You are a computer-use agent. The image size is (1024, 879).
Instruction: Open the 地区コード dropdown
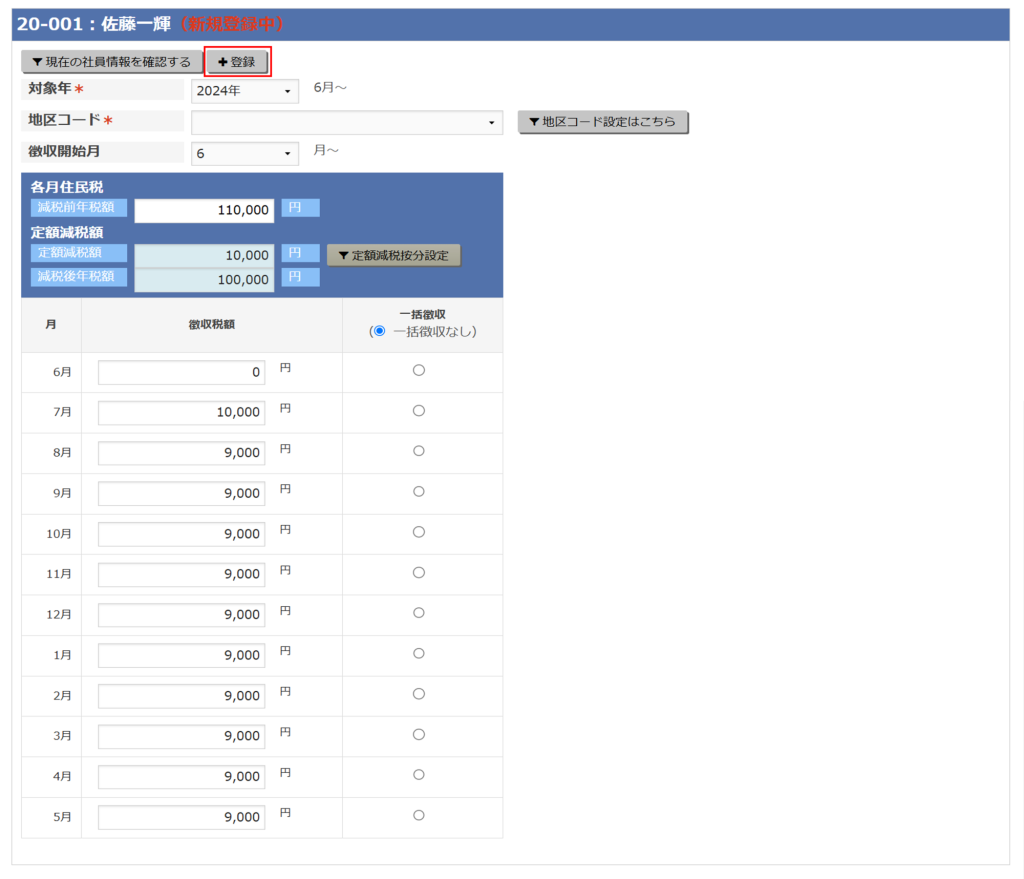[x=347, y=122]
